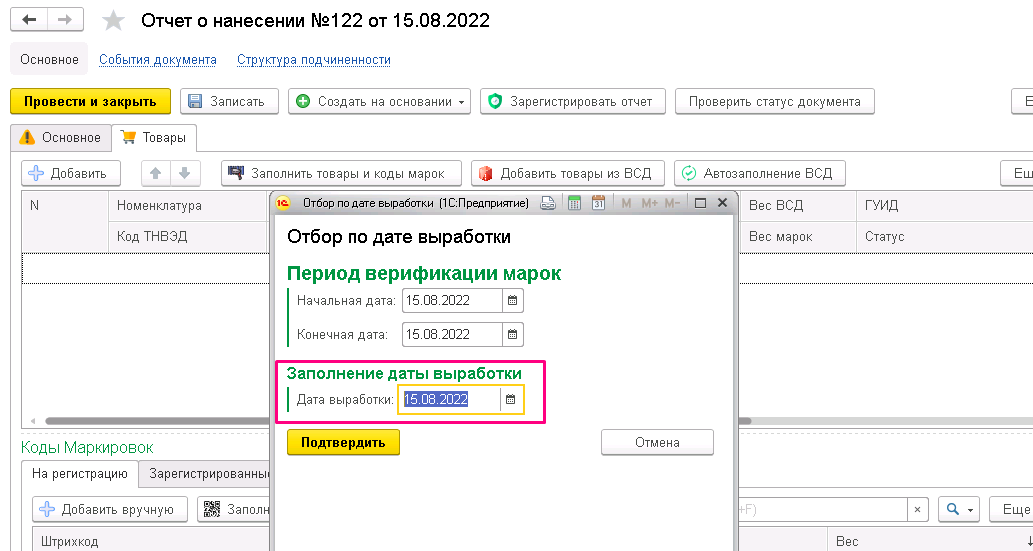Open the search magnifier dropdown

(959, 509)
